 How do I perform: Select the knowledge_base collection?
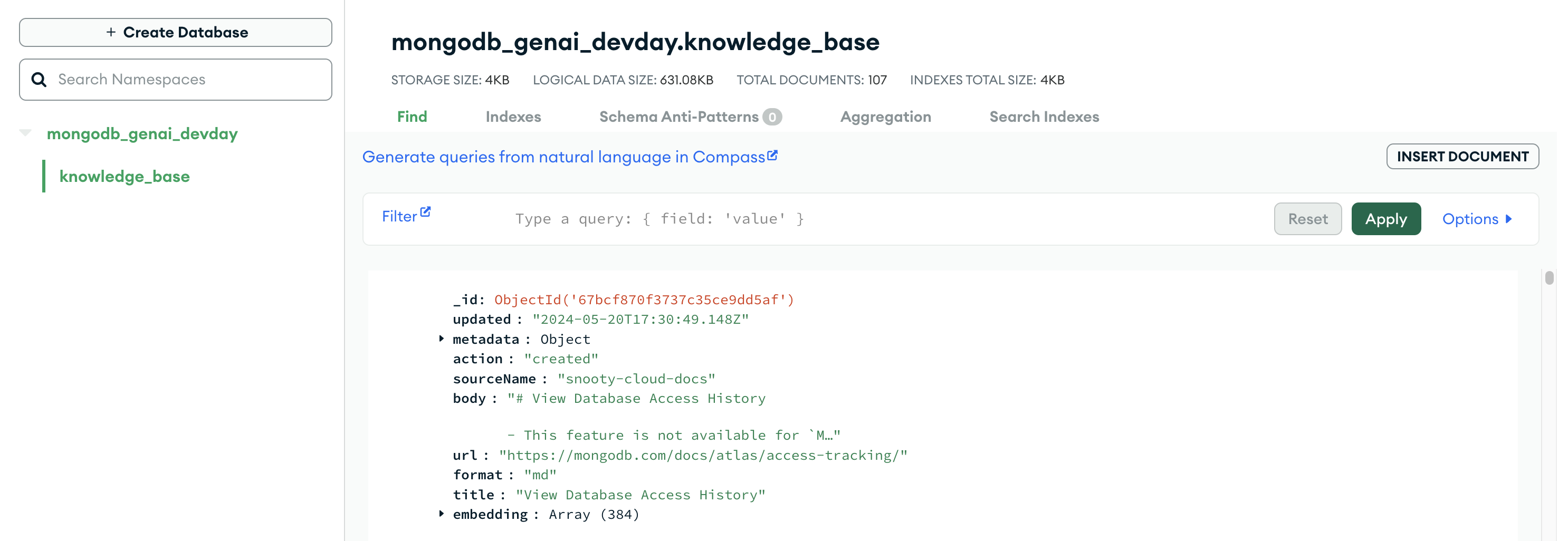click(x=124, y=177)
